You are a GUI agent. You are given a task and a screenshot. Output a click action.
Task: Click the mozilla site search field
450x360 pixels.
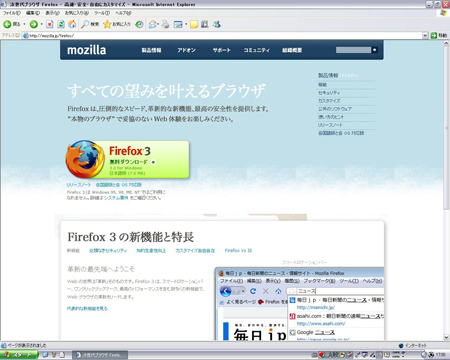coord(353,50)
